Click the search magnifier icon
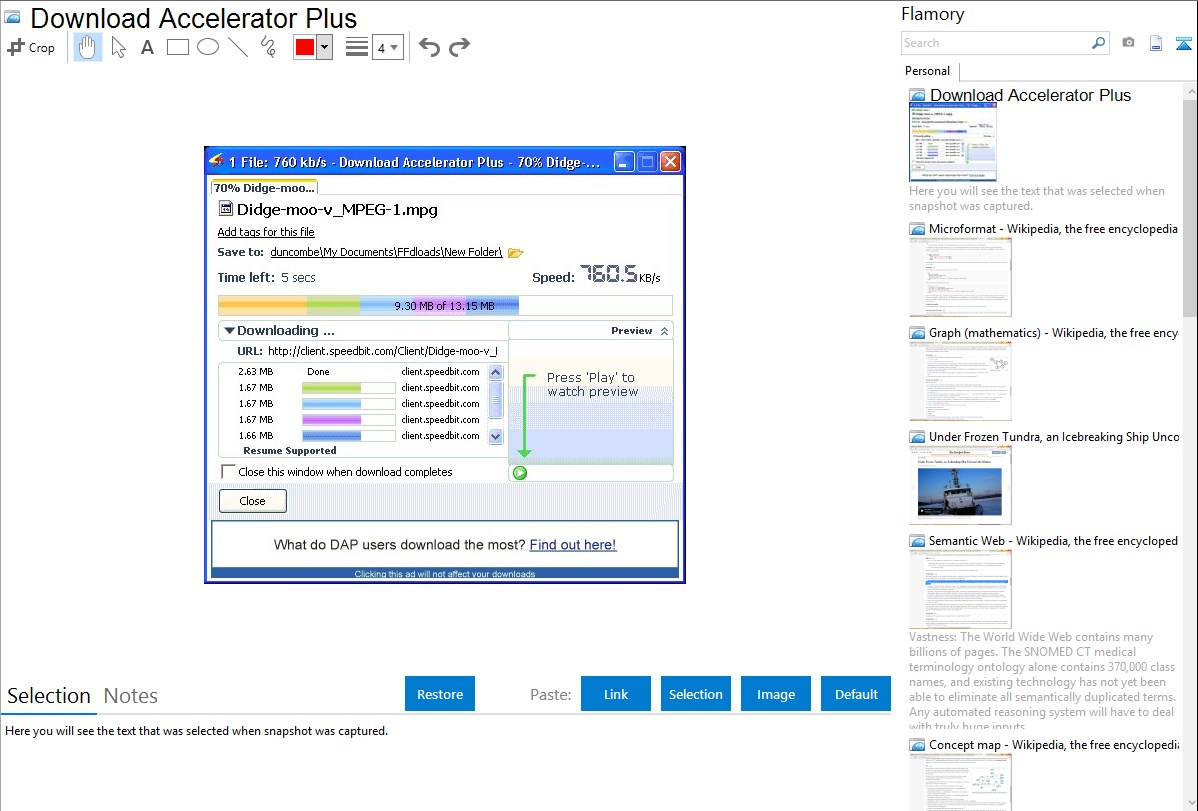The image size is (1198, 811). click(1099, 43)
